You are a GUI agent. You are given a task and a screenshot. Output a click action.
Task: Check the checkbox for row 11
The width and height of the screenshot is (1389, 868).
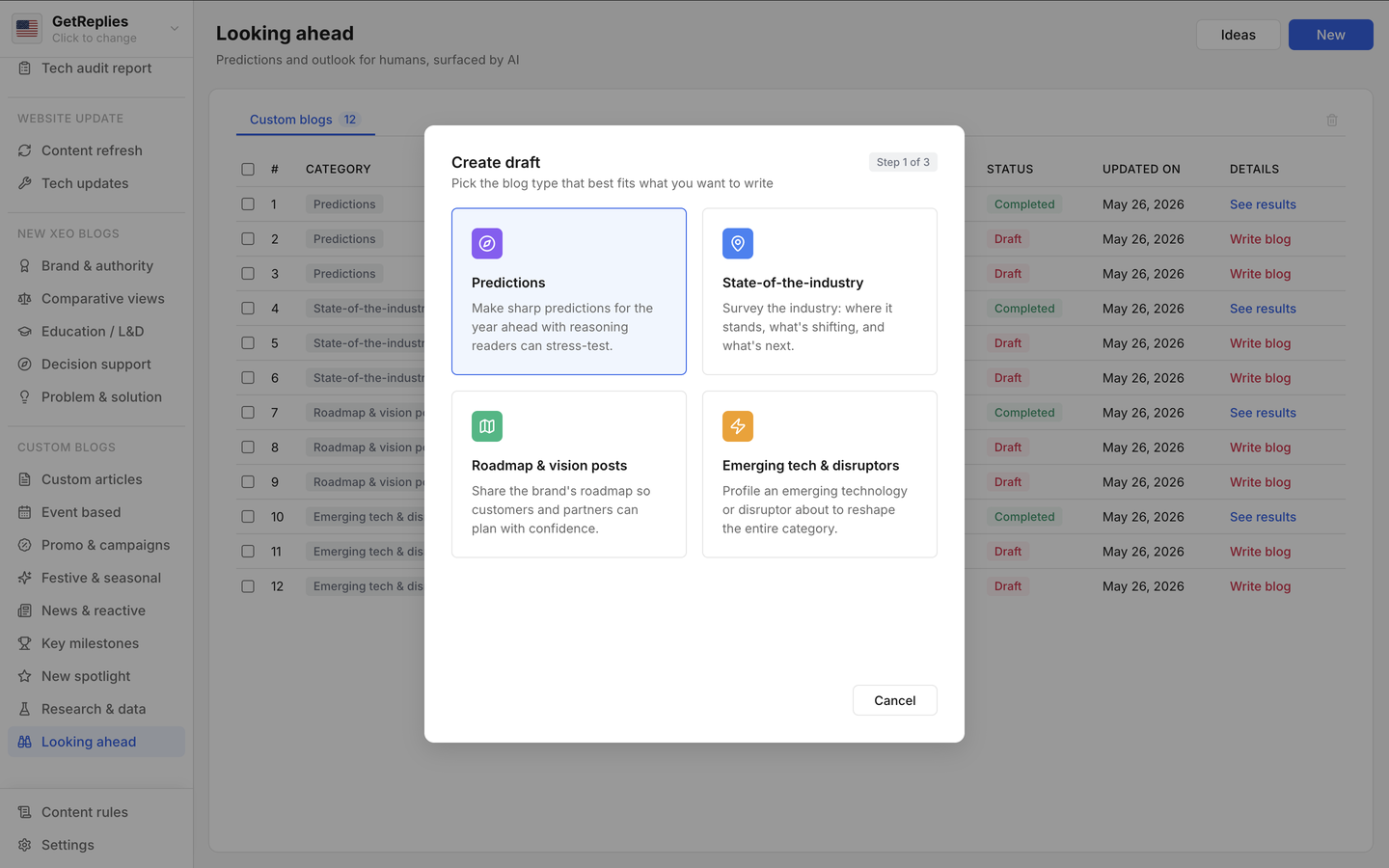(248, 552)
